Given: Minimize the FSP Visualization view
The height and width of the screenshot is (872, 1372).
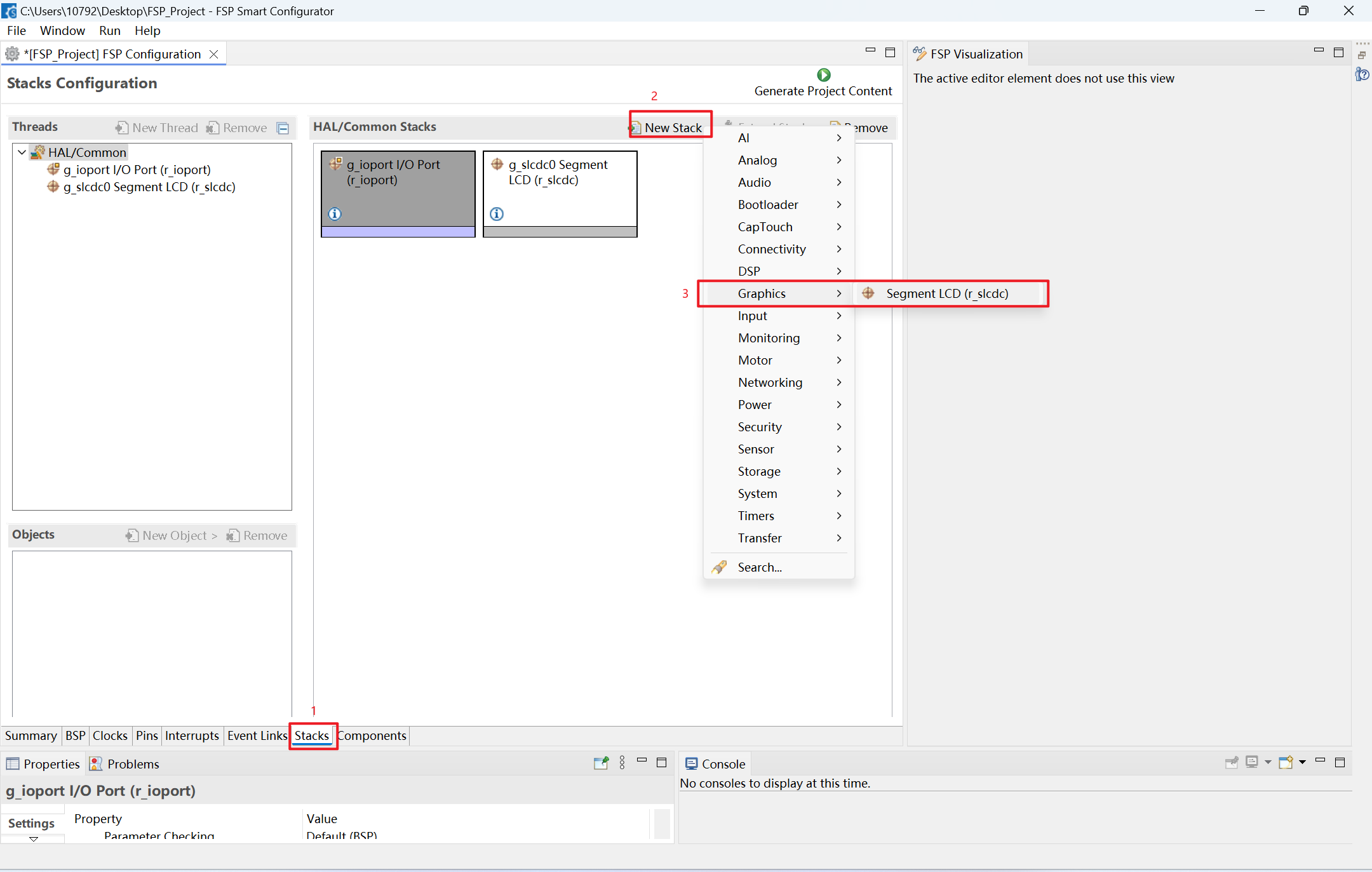Looking at the screenshot, I should [1319, 50].
